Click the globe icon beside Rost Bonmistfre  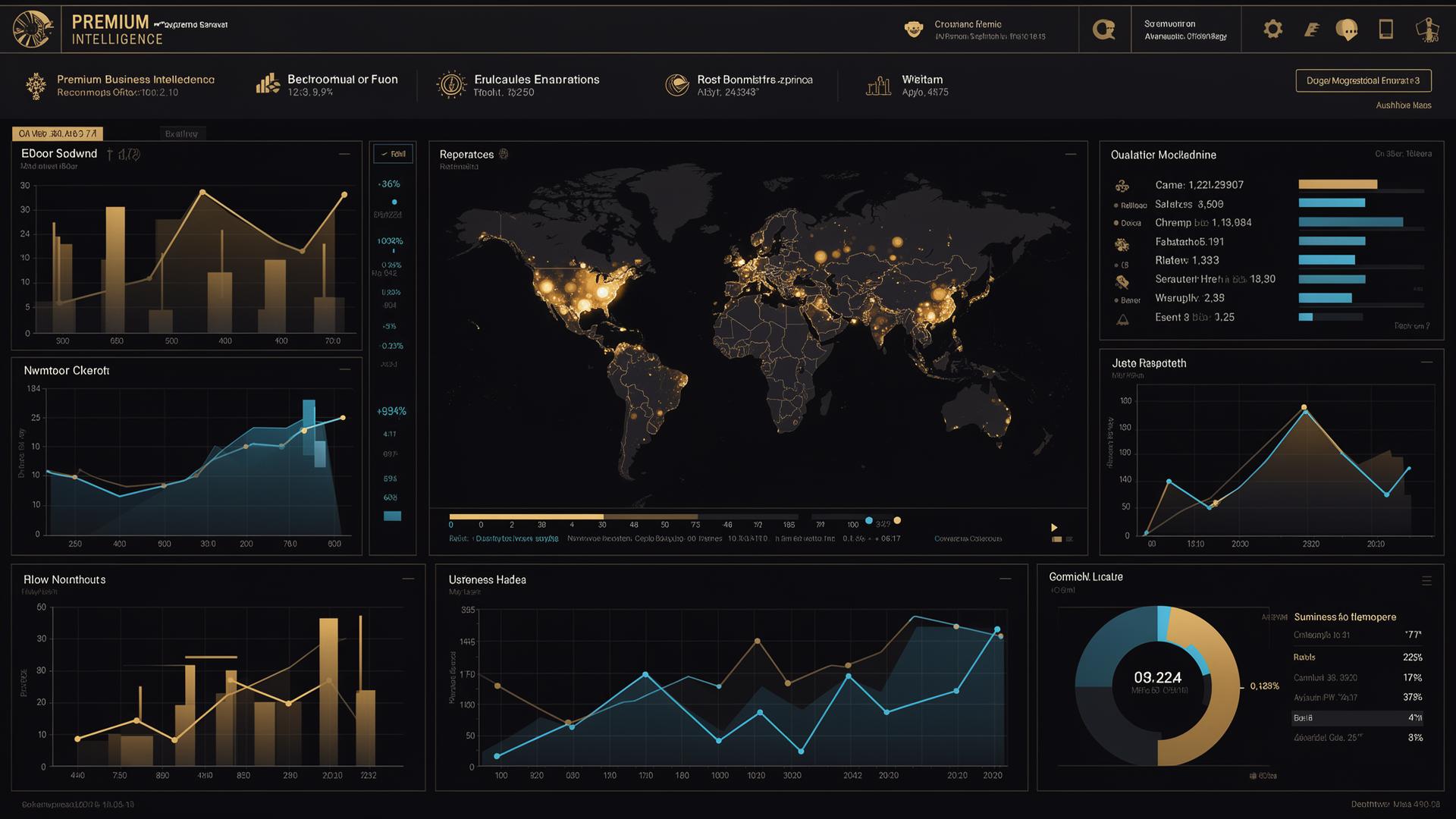tap(676, 84)
